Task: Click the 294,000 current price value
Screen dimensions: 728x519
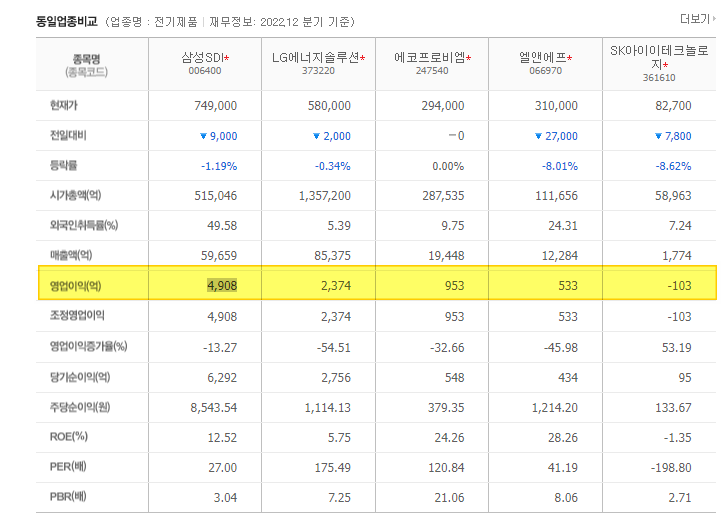Action: [x=443, y=106]
